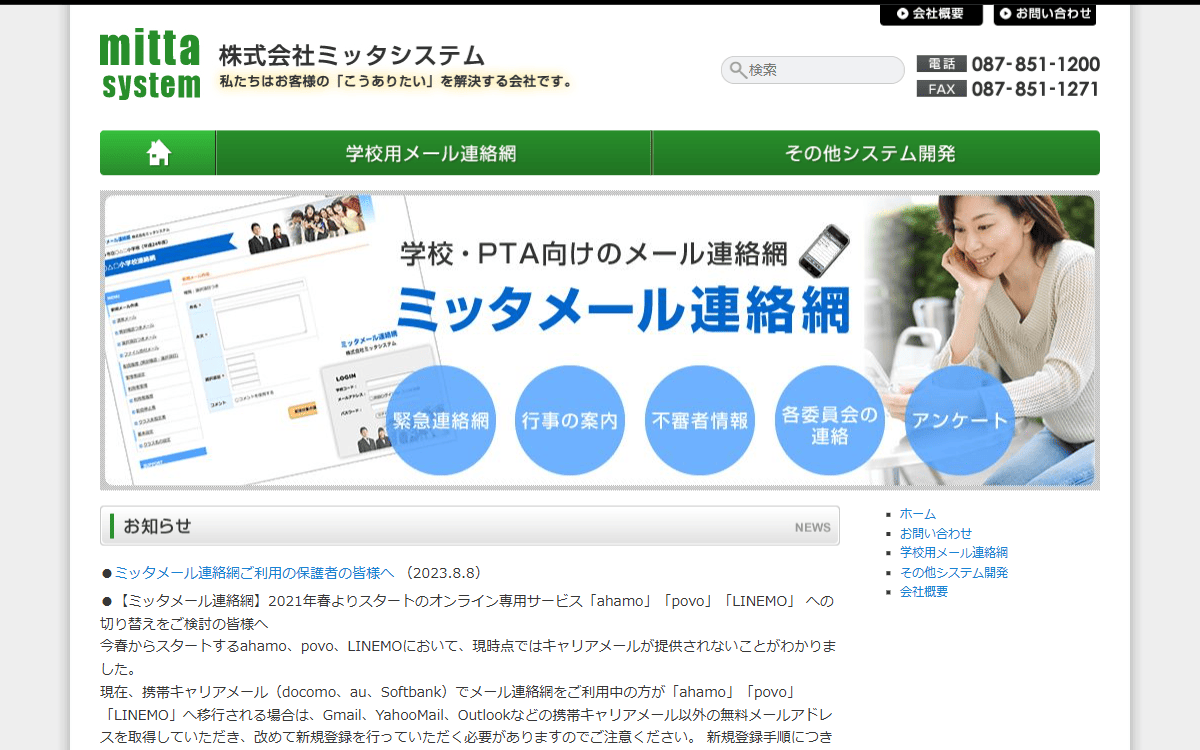1200x750 pixels.
Task: Click the 各委員会の連絡 circle in the banner
Action: (x=830, y=420)
